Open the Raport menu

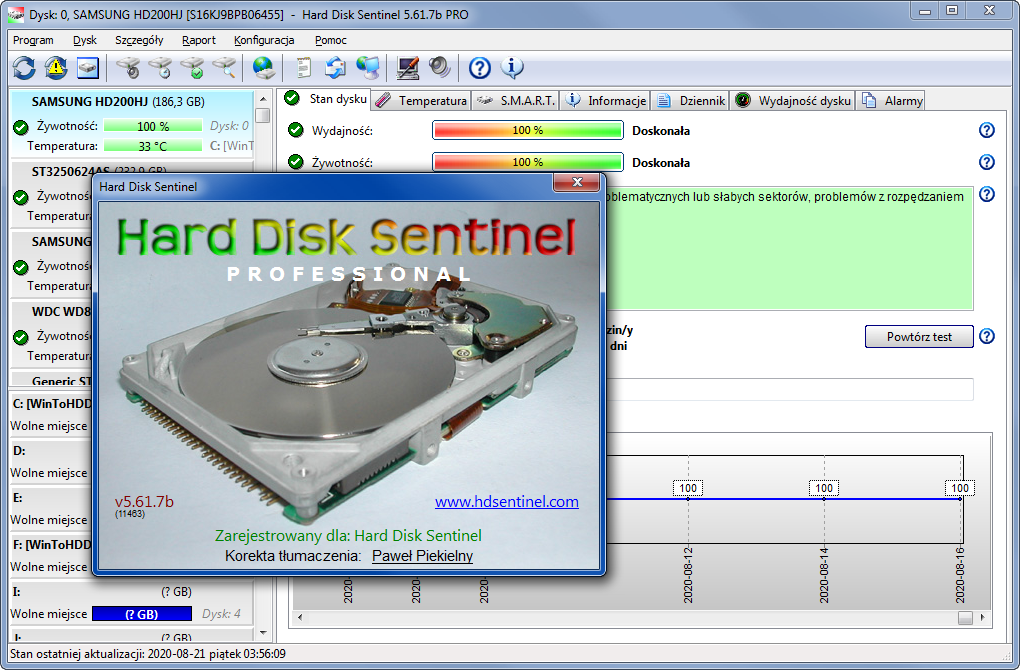(198, 40)
